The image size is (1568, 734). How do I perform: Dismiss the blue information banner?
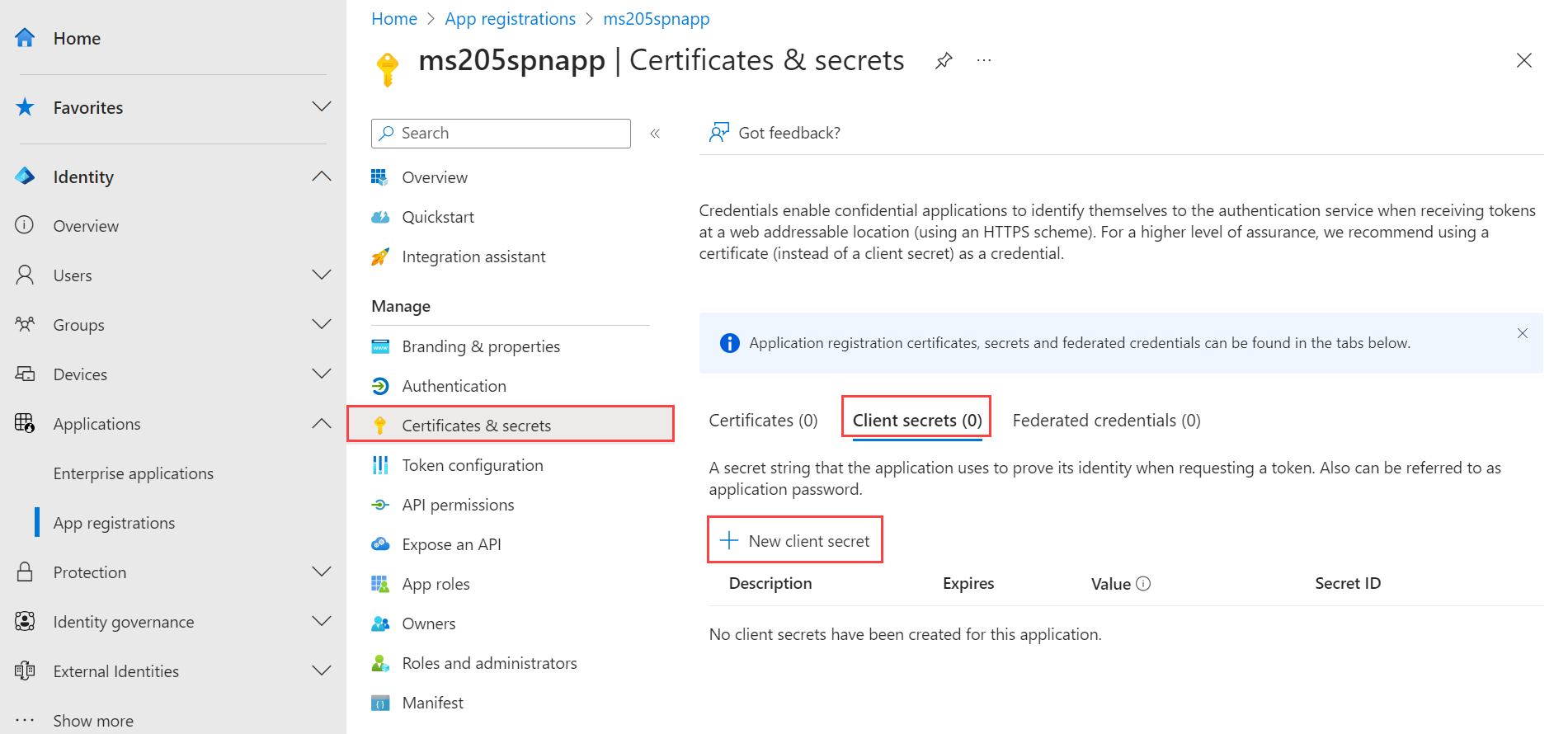coord(1523,333)
